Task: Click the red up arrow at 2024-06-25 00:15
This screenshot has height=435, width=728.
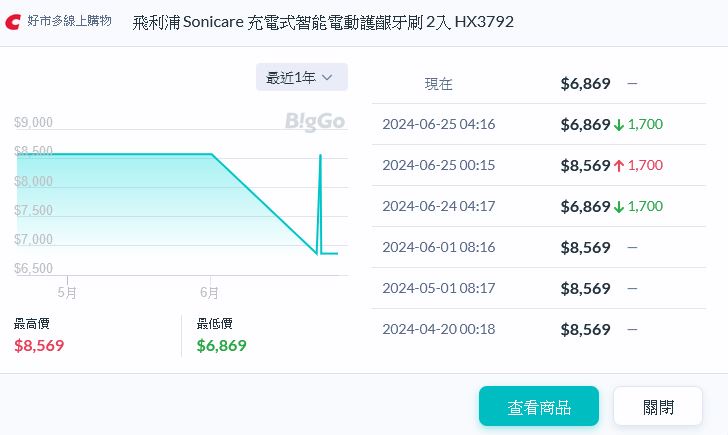Action: tap(619, 165)
